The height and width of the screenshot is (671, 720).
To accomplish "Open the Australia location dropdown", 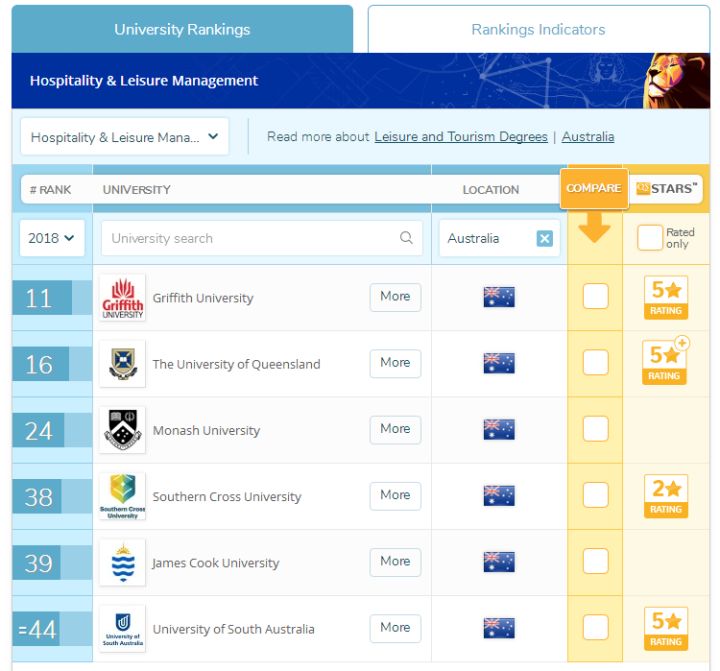I will (x=485, y=238).
